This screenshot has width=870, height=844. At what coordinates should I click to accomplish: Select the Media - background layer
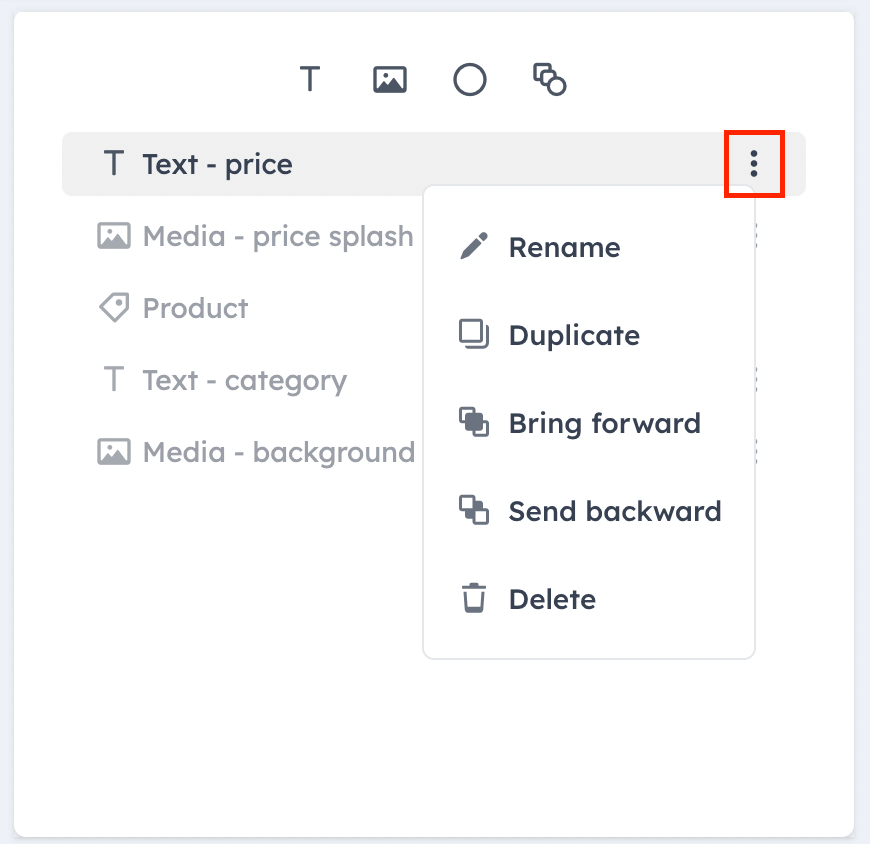tap(255, 452)
